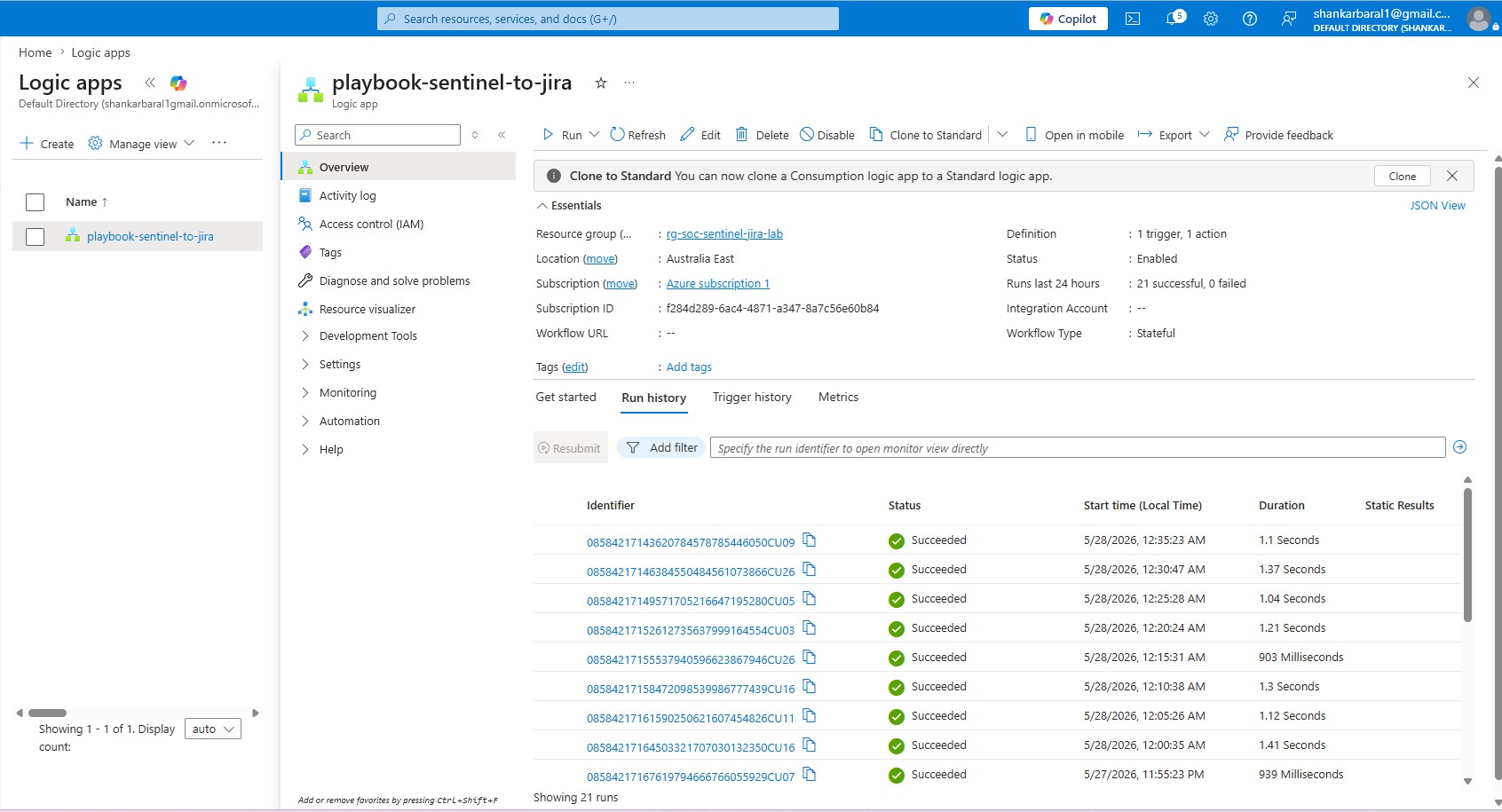The width and height of the screenshot is (1502, 812).
Task: Click the Run toolbar button
Action: point(562,135)
